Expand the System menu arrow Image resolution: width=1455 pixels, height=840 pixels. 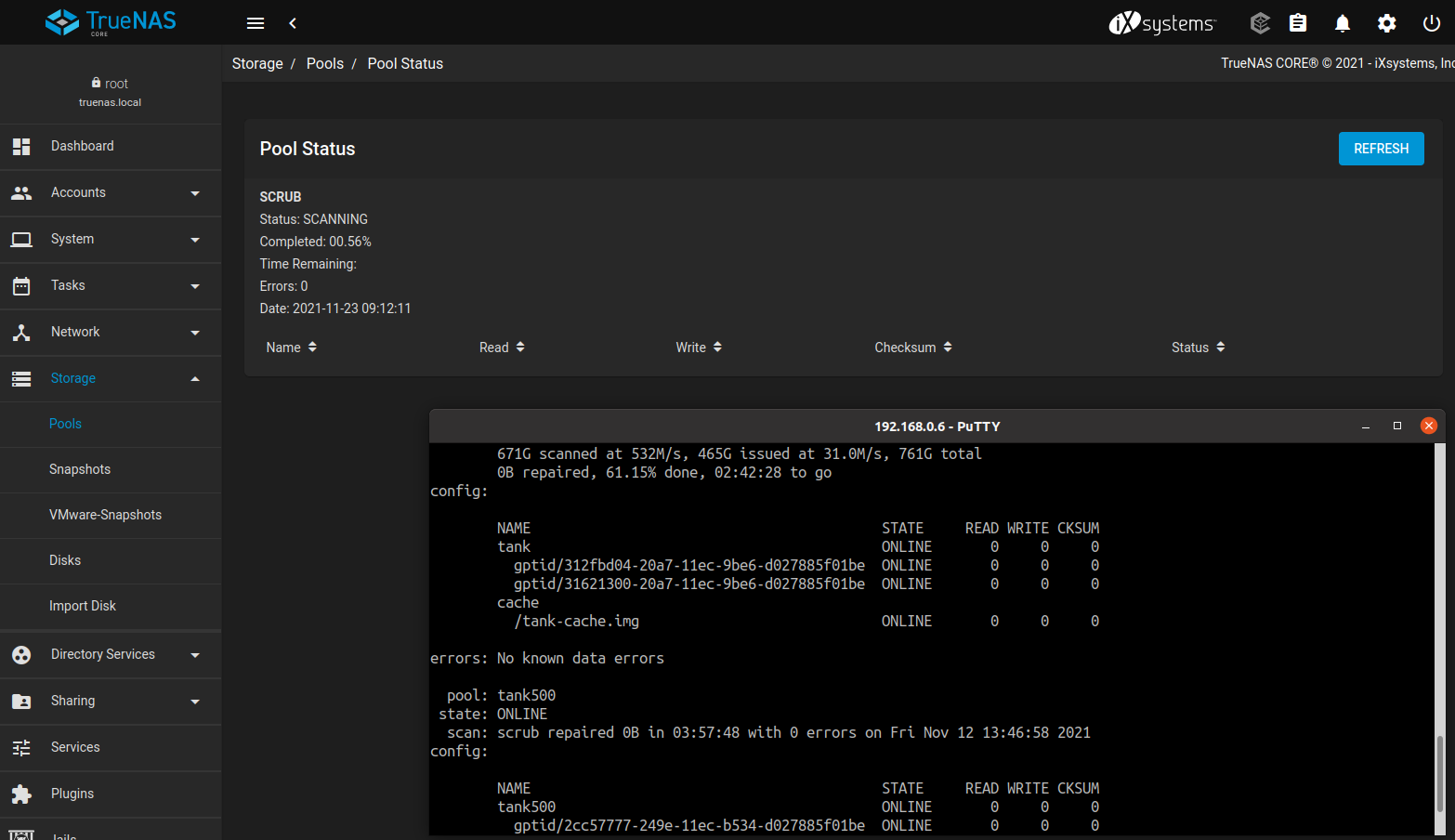(x=195, y=240)
